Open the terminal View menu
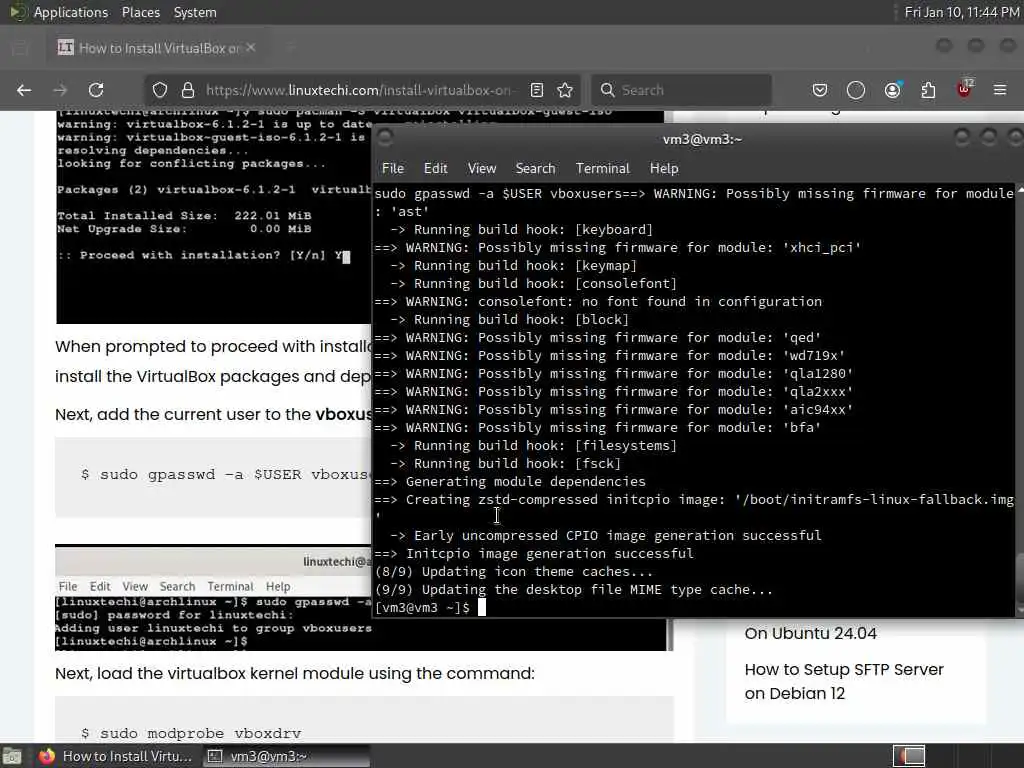Screen dimensions: 1024x768 coord(482,168)
